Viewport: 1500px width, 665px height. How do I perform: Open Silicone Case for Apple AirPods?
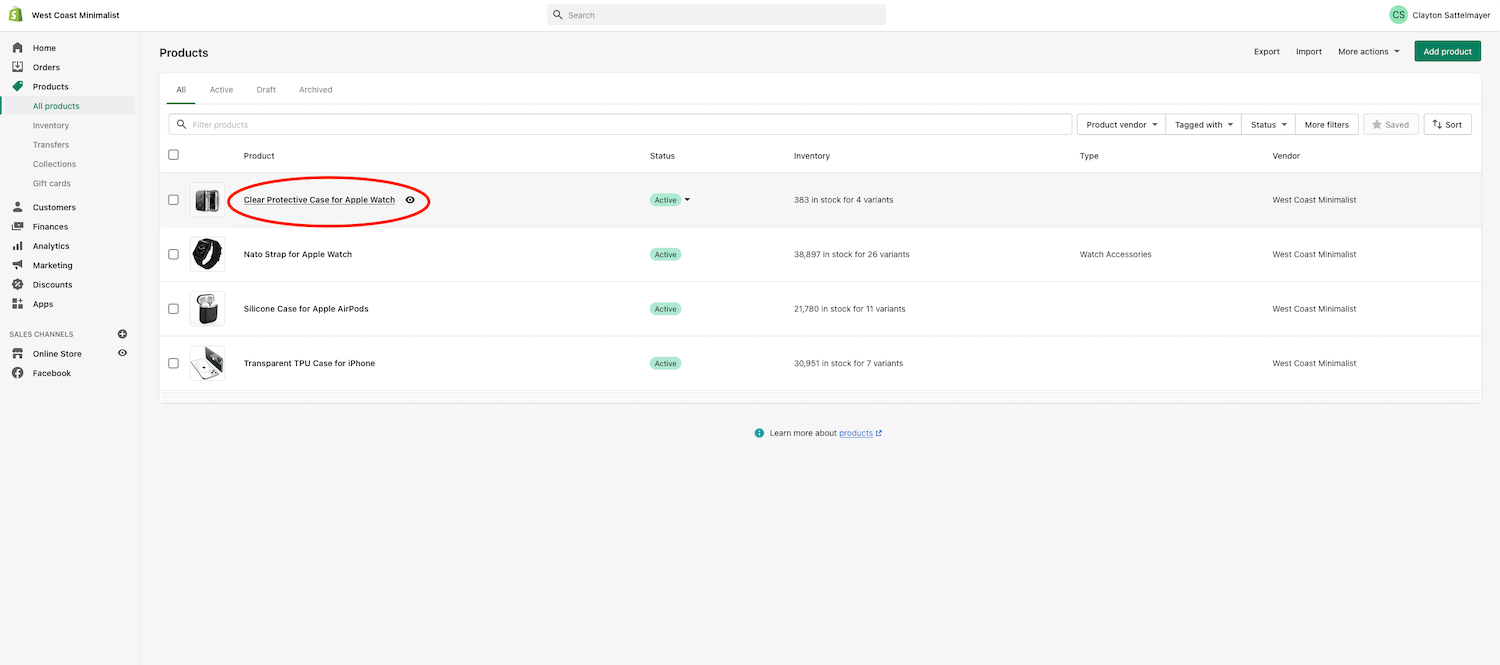tap(306, 309)
